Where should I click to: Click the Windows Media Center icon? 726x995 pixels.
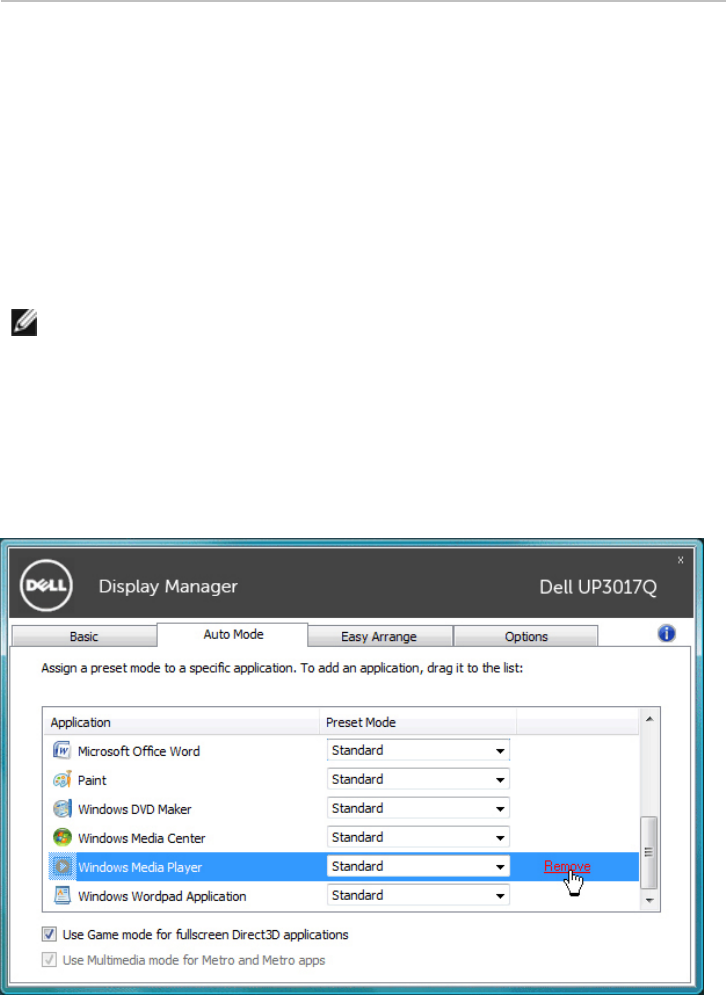point(62,838)
